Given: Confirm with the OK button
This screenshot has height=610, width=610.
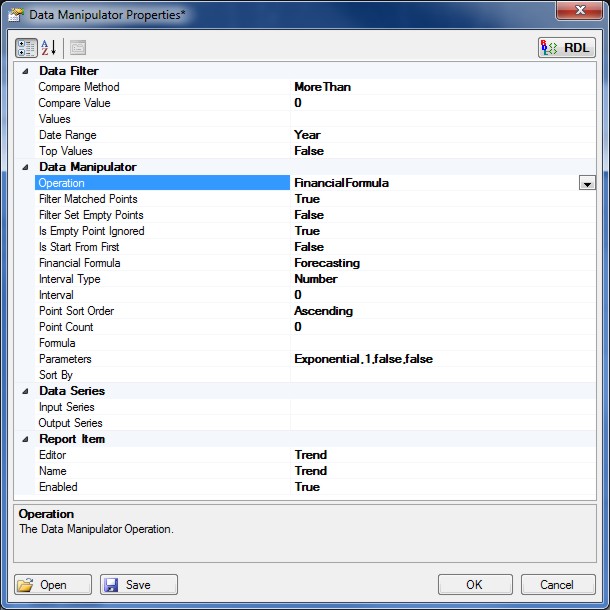Looking at the screenshot, I should click(x=474, y=585).
